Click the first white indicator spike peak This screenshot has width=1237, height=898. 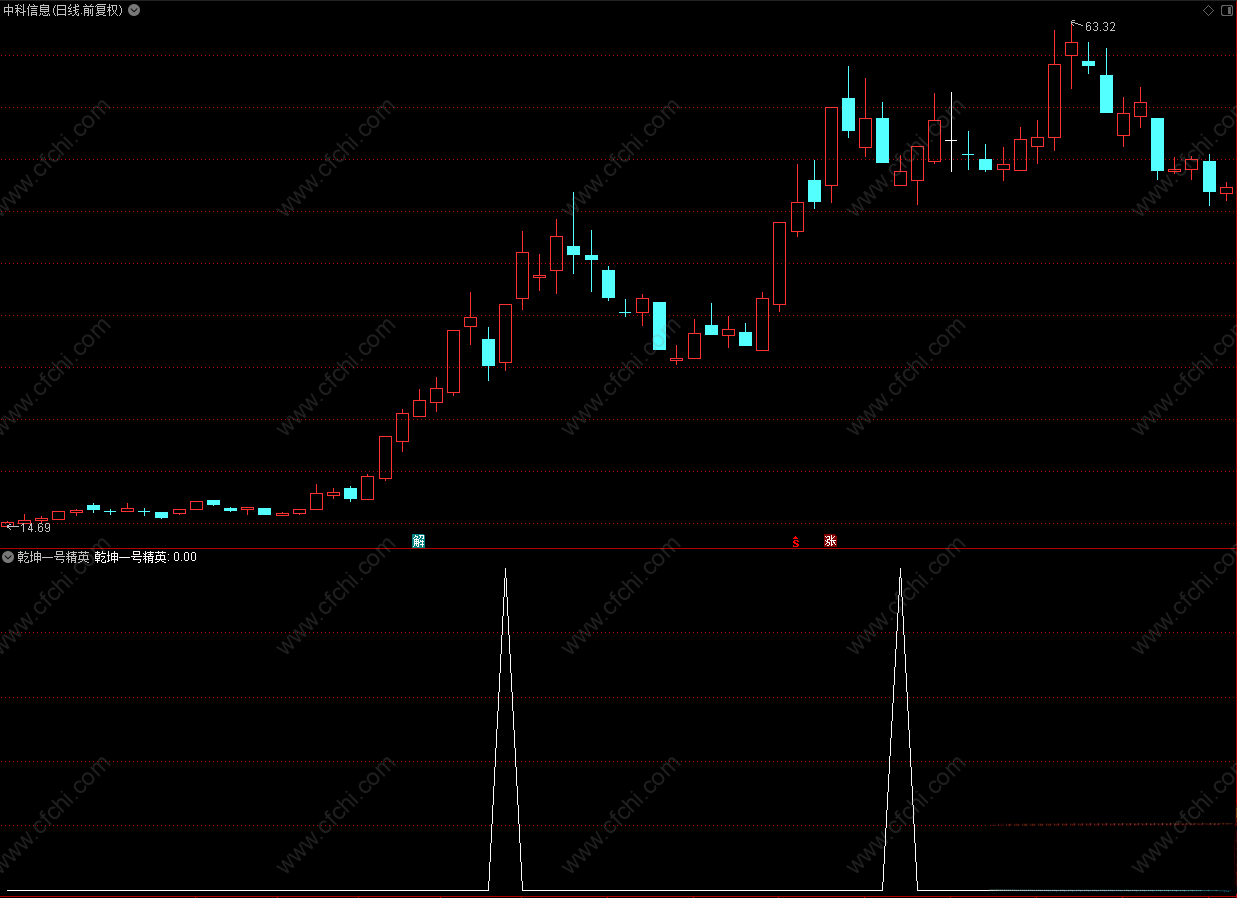(505, 570)
